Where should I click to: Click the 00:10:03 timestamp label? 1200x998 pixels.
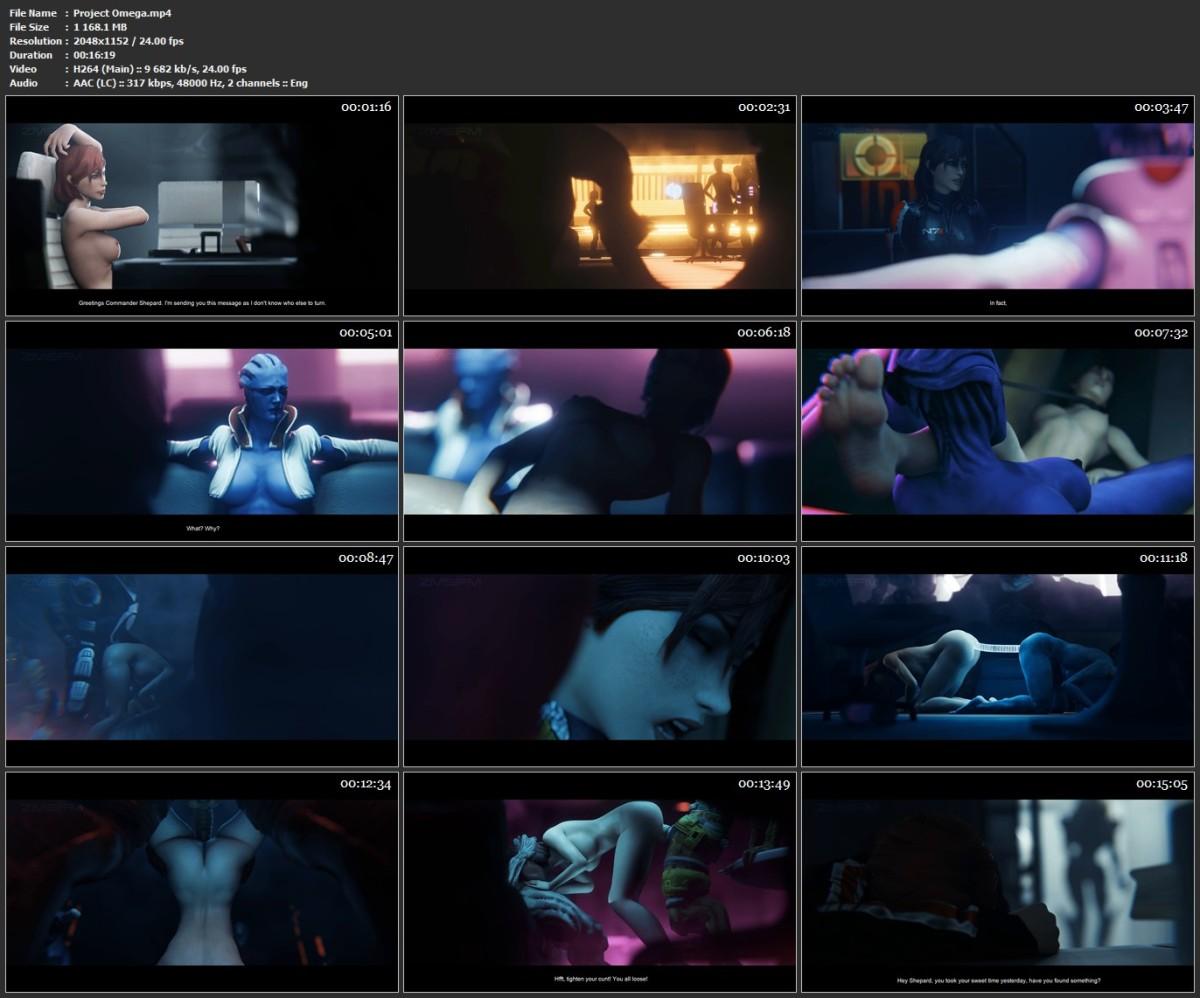(x=764, y=558)
